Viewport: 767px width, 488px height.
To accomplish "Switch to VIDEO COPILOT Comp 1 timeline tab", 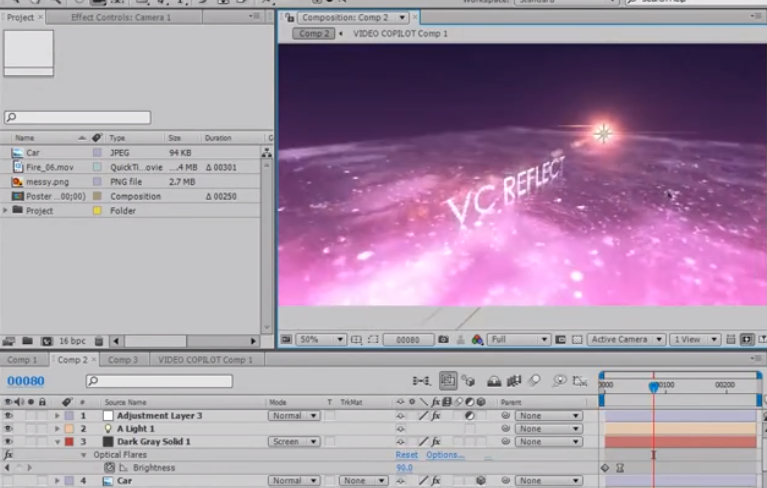I will 205,360.
